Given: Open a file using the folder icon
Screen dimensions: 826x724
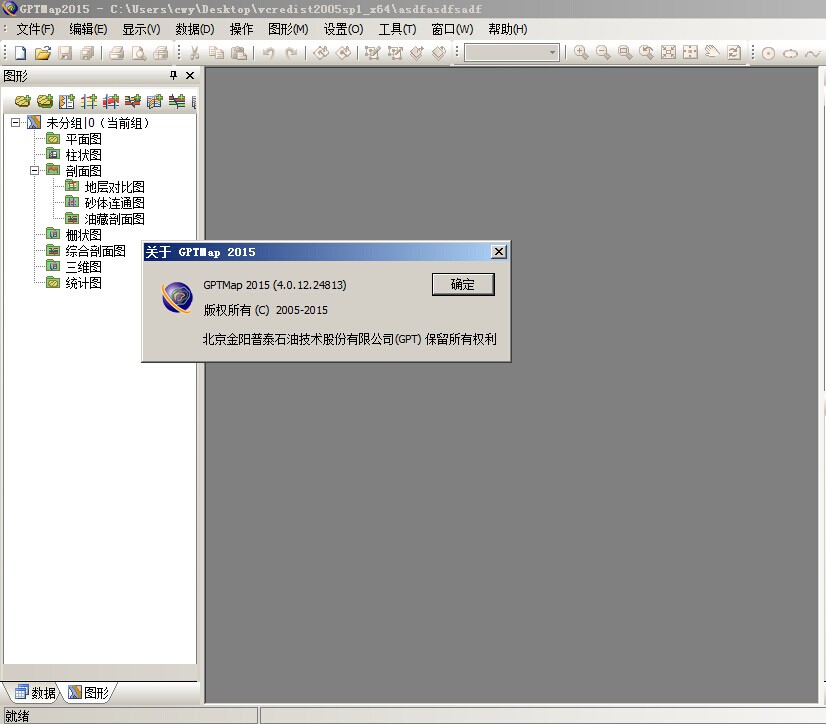Looking at the screenshot, I should [x=43, y=53].
